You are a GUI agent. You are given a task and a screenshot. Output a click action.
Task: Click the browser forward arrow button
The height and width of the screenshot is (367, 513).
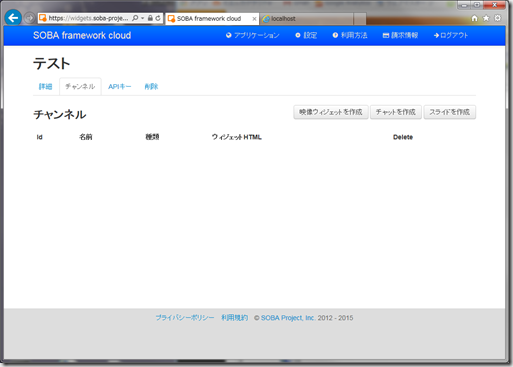(30, 18)
